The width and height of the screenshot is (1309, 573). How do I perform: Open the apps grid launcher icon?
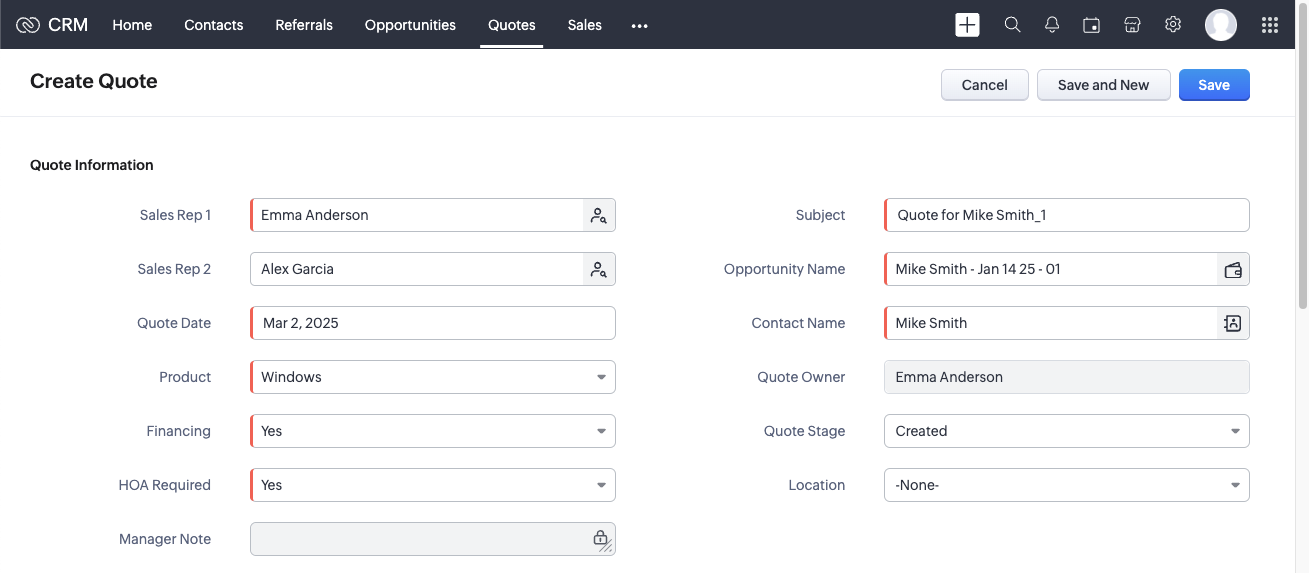[1270, 25]
